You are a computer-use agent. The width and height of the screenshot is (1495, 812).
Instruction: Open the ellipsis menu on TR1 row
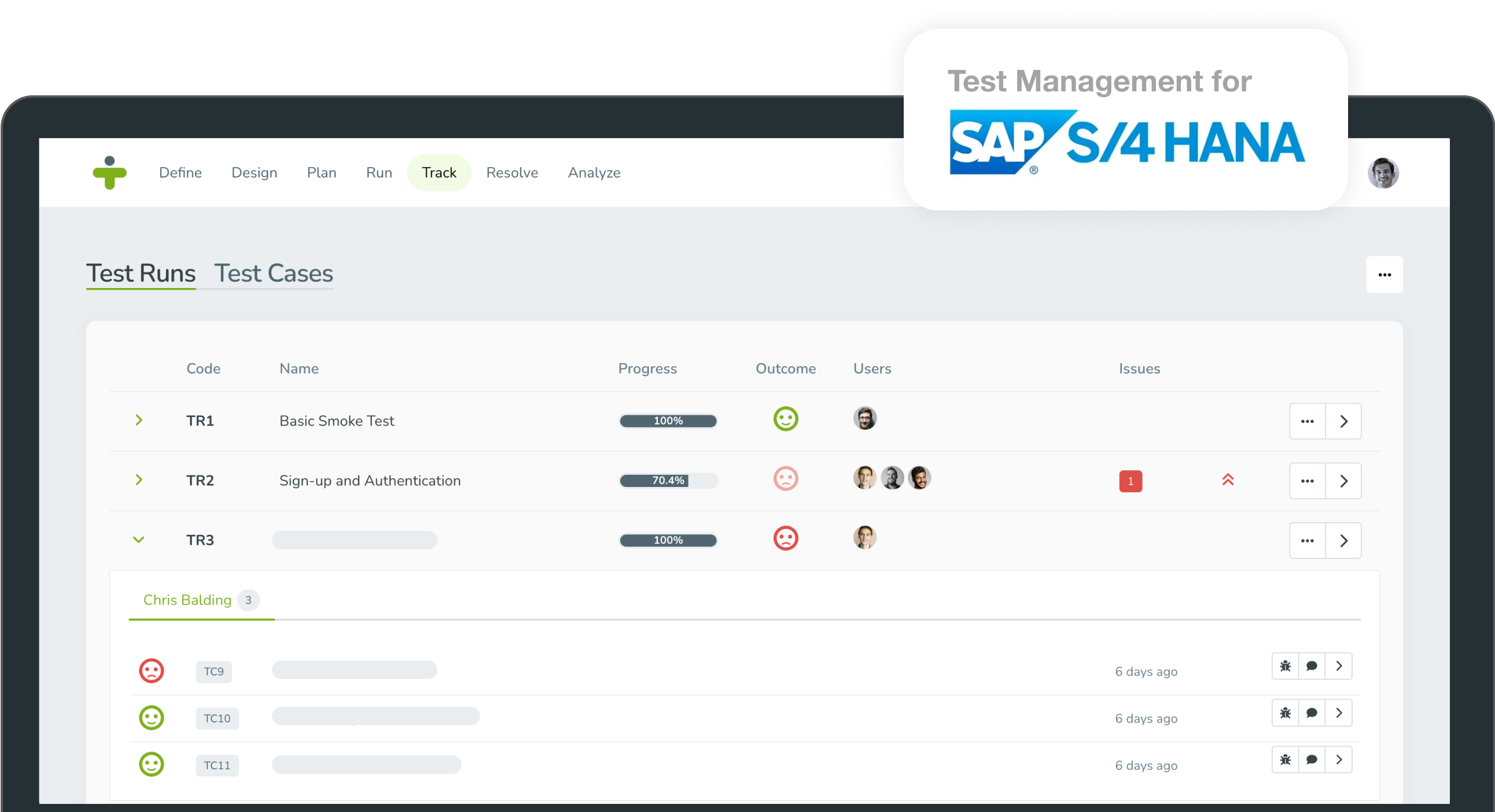1307,420
